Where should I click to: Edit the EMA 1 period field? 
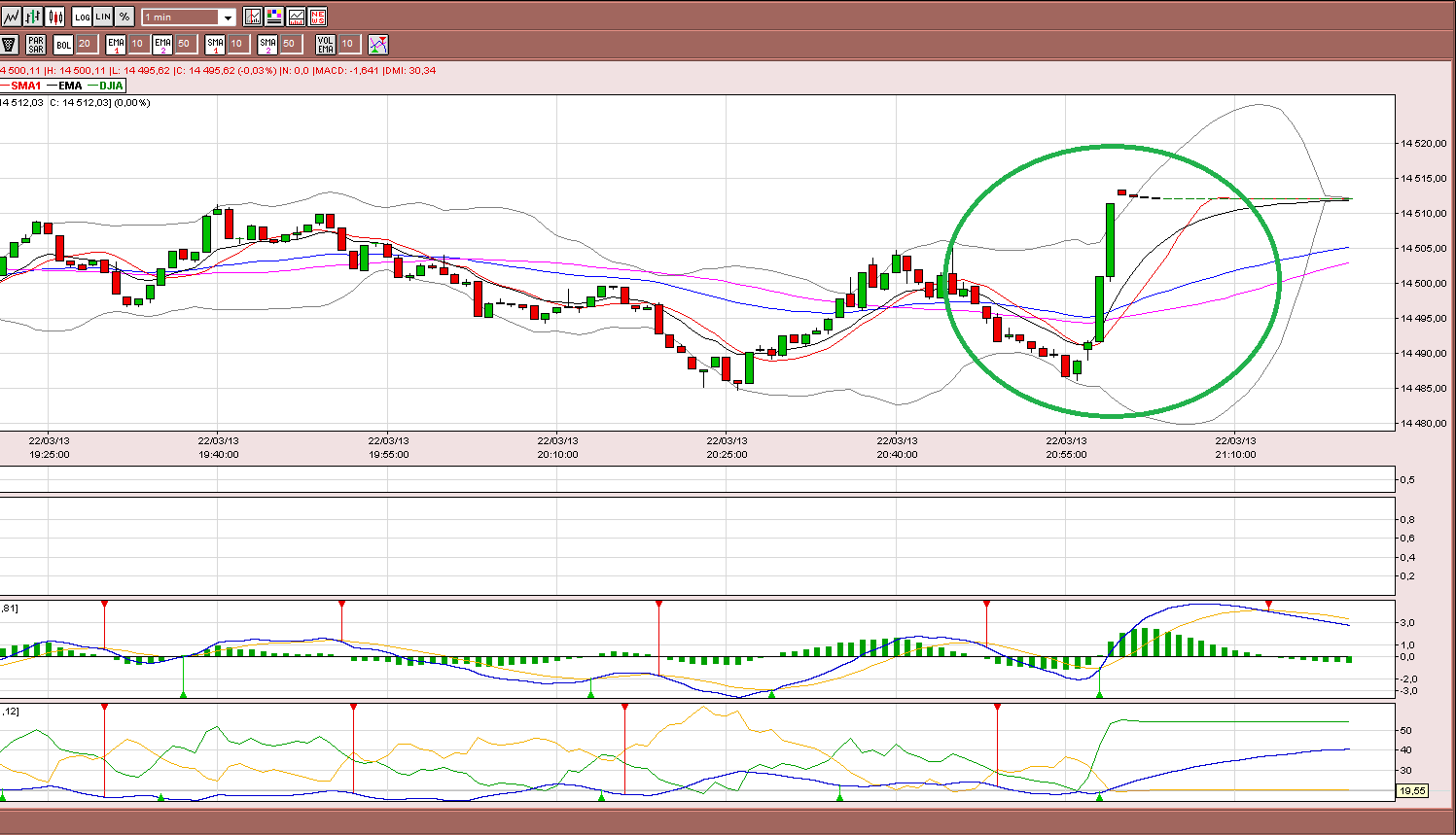(138, 44)
